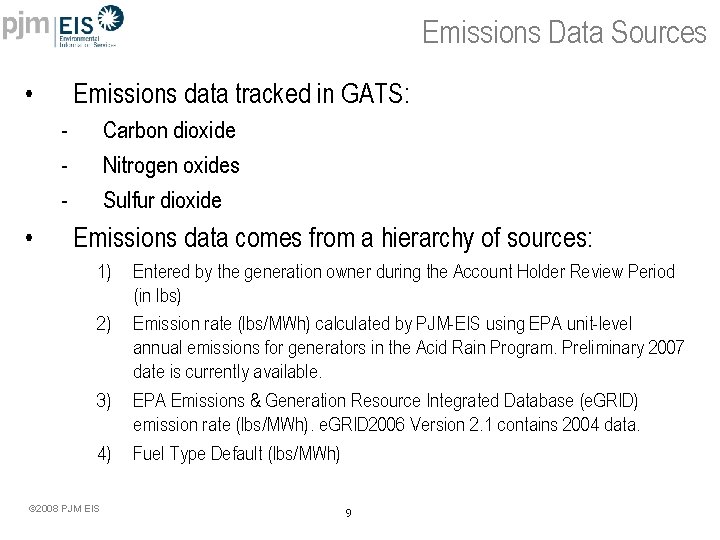The height and width of the screenshot is (540, 720).
Task: Click the slide page number 9
Action: (347, 513)
